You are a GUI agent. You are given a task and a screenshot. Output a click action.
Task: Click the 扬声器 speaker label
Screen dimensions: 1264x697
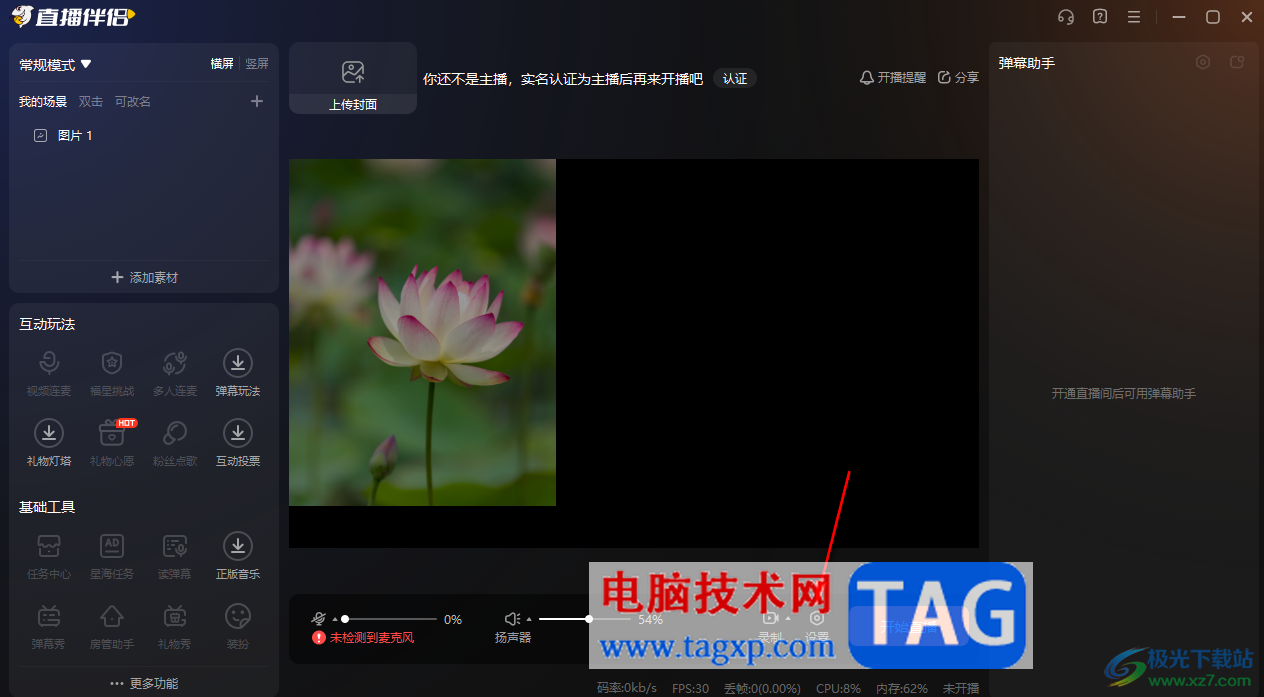[x=513, y=637]
